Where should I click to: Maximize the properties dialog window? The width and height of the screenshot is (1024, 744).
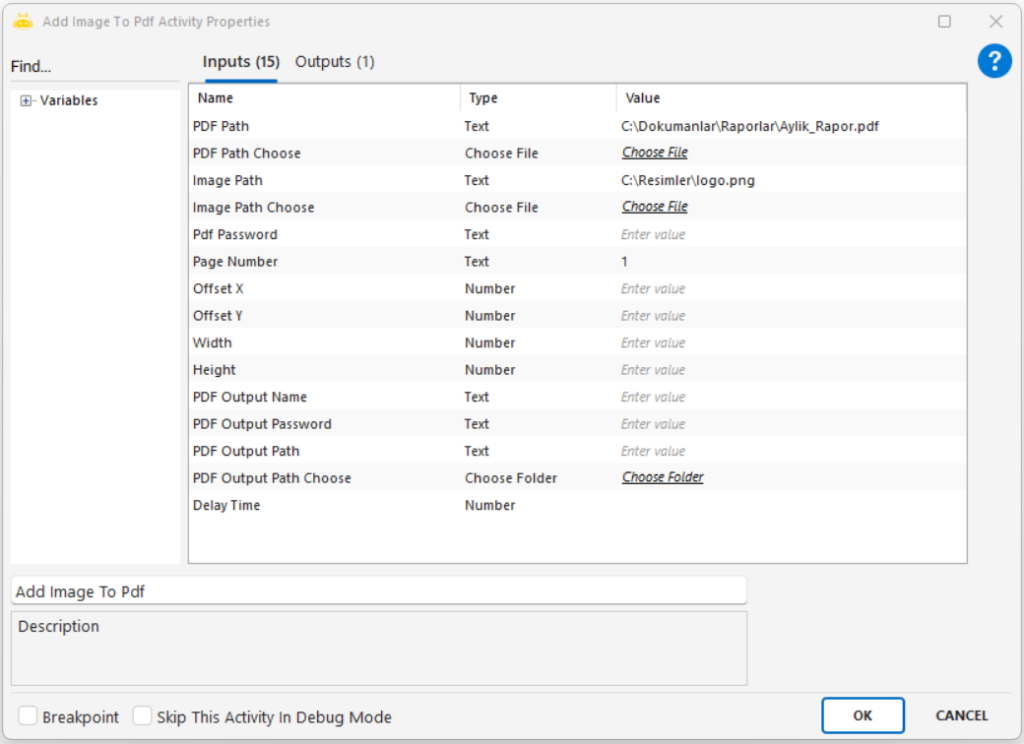click(x=944, y=21)
